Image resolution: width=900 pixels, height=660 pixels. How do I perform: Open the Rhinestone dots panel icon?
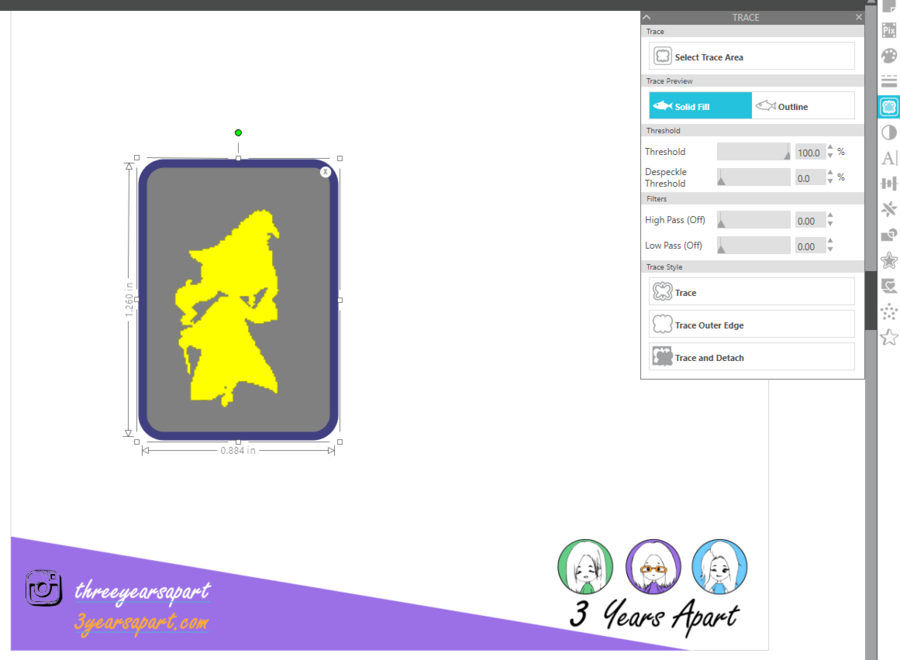[x=889, y=310]
